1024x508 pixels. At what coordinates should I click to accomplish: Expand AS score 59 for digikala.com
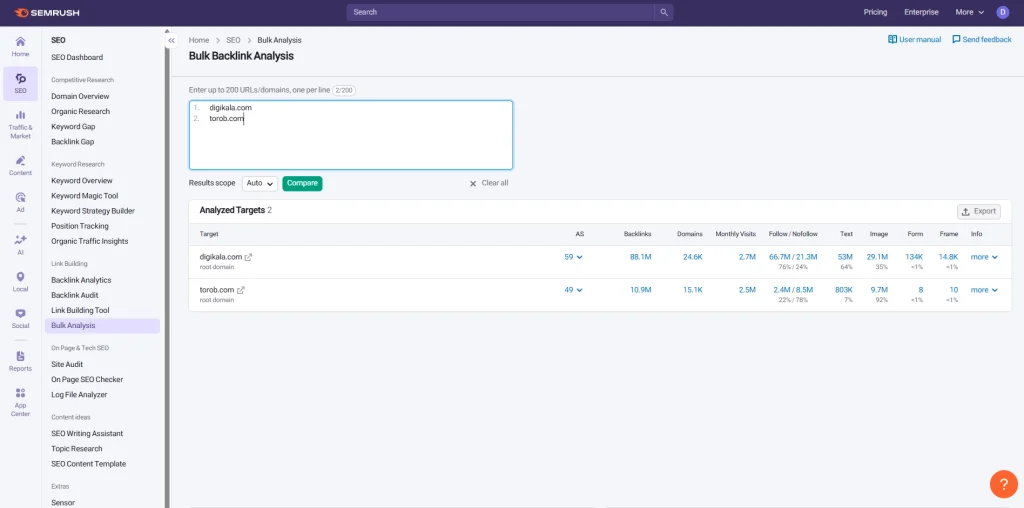tap(573, 257)
